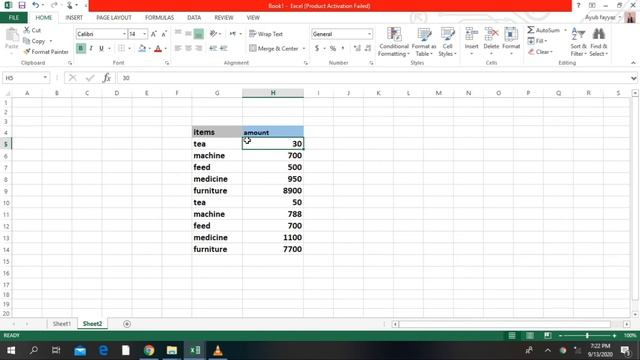Open the font color picker red A
The width and height of the screenshot is (640, 360).
158,49
